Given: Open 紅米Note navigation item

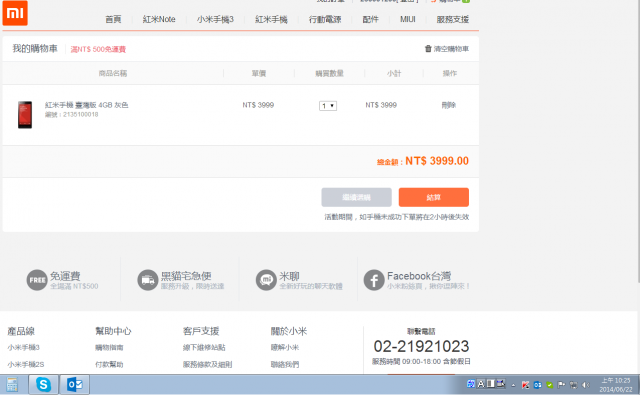Looking at the screenshot, I should (x=159, y=19).
